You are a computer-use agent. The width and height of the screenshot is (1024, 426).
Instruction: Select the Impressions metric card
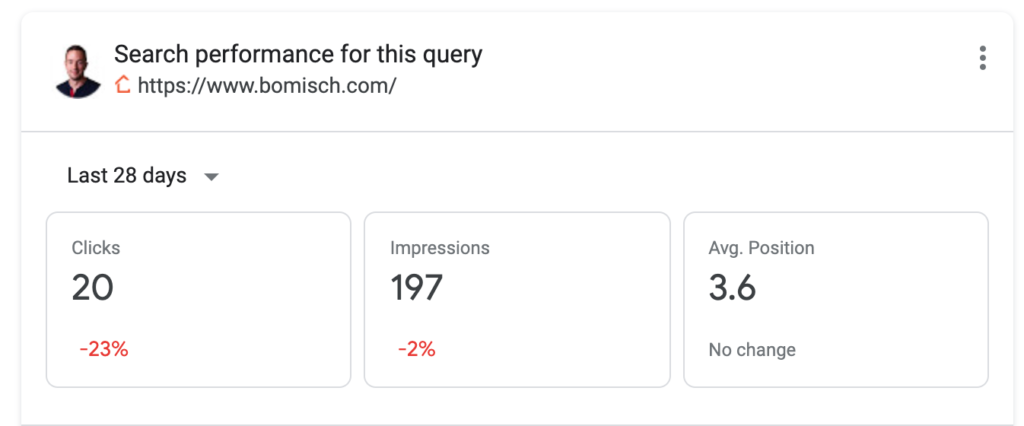click(x=516, y=299)
